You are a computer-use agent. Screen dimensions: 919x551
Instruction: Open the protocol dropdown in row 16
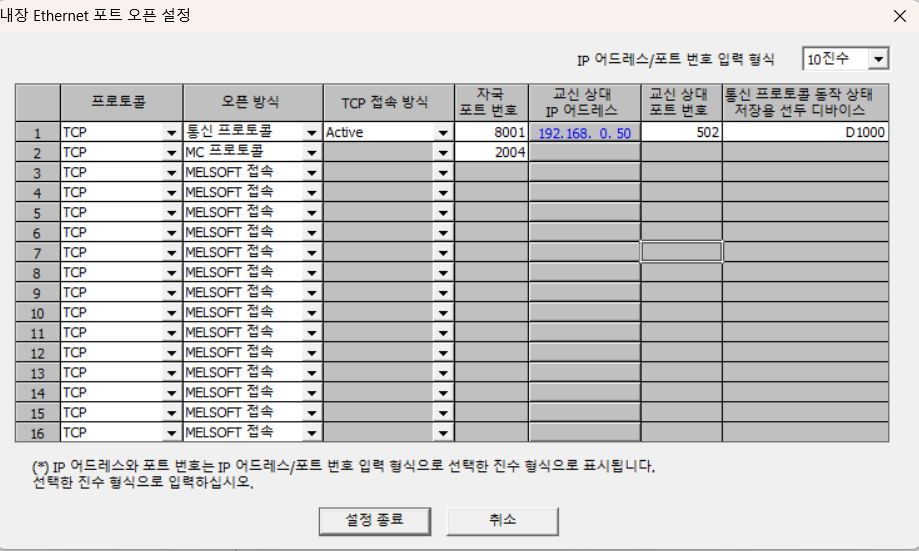pyautogui.click(x=171, y=433)
